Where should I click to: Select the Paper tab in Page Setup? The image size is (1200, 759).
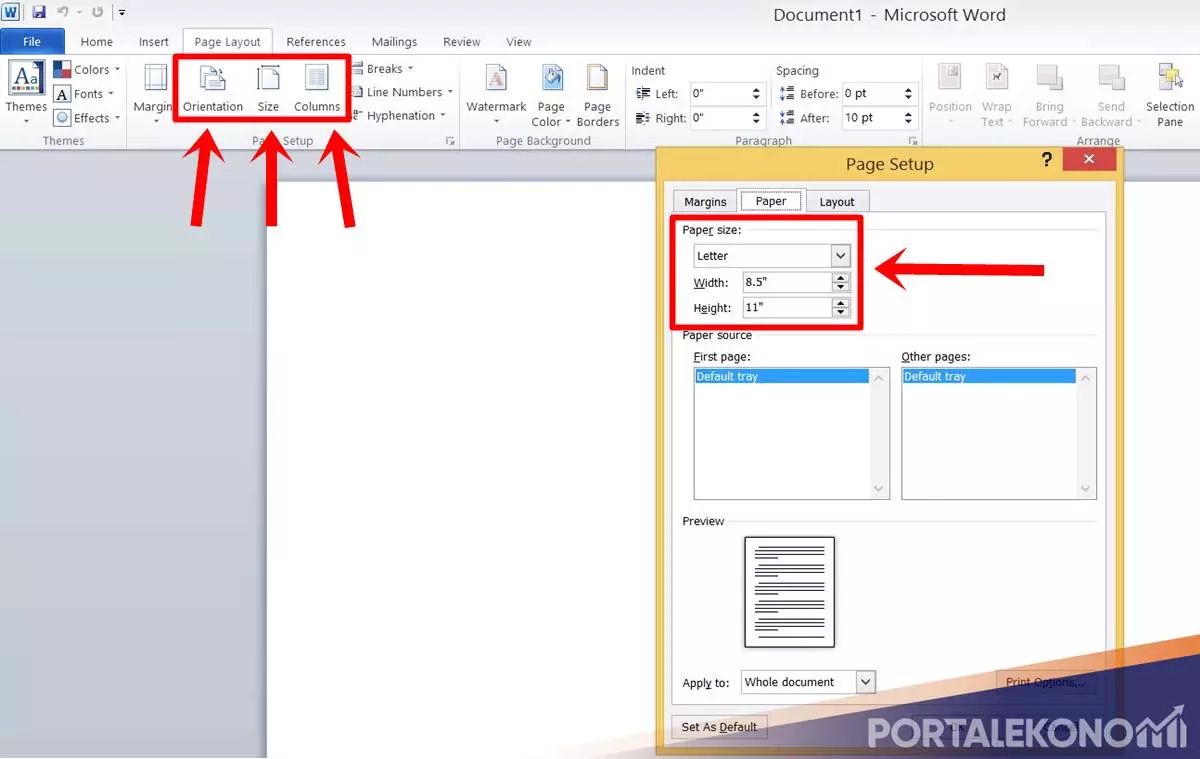tap(771, 201)
